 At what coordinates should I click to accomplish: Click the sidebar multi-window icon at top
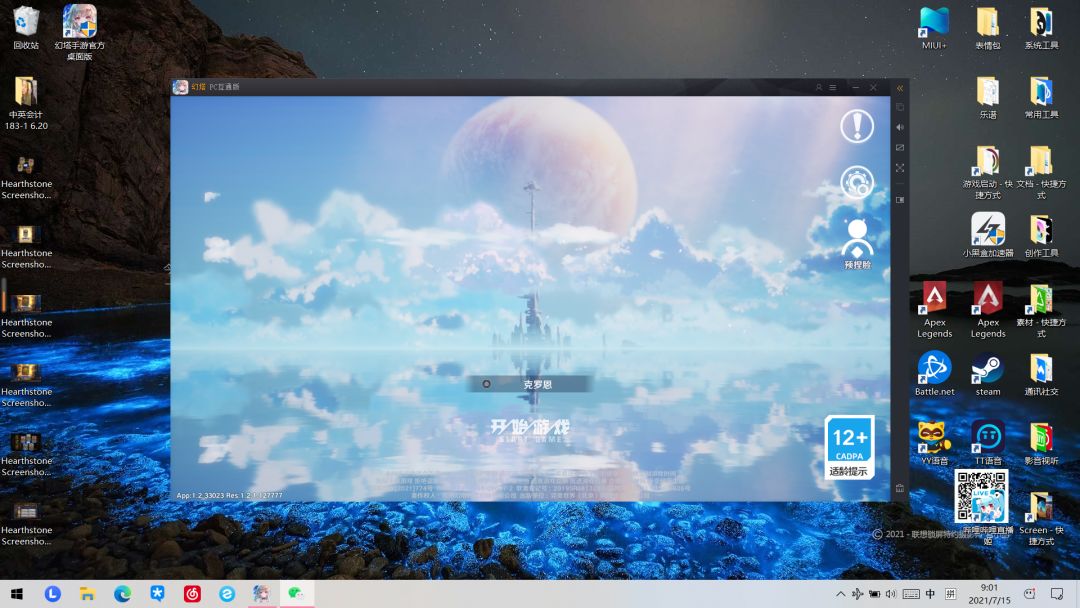pos(900,107)
